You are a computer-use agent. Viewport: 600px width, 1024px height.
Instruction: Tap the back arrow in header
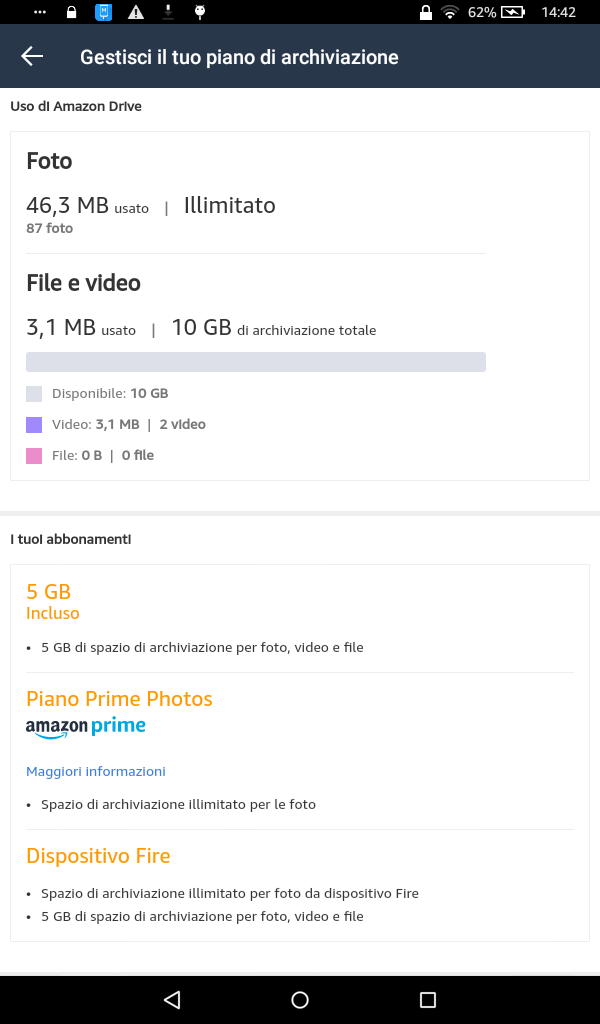tap(32, 56)
